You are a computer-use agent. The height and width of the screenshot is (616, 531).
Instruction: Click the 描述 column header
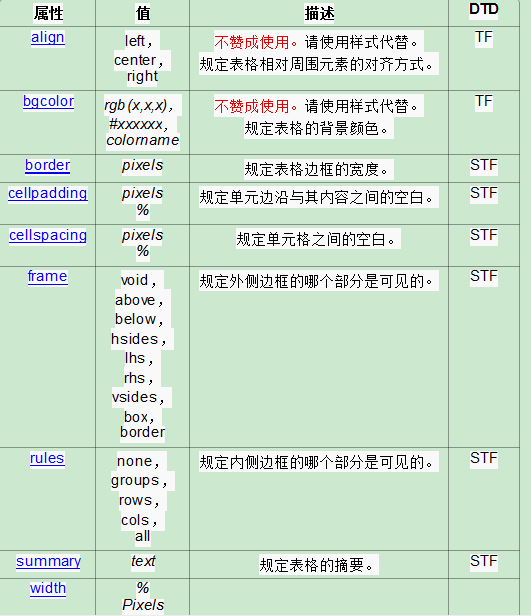(x=319, y=13)
